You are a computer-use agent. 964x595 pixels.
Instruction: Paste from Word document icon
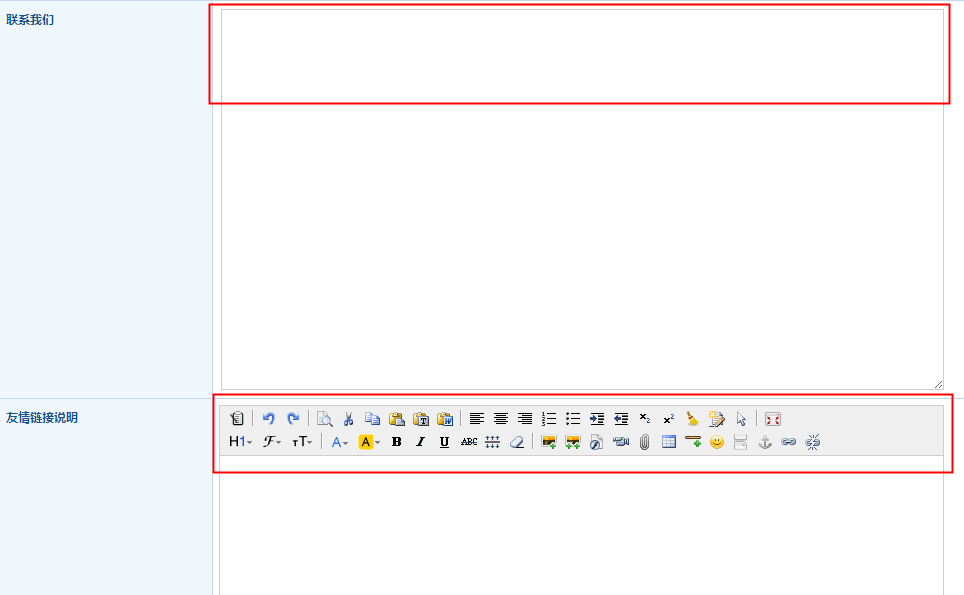pyautogui.click(x=445, y=419)
